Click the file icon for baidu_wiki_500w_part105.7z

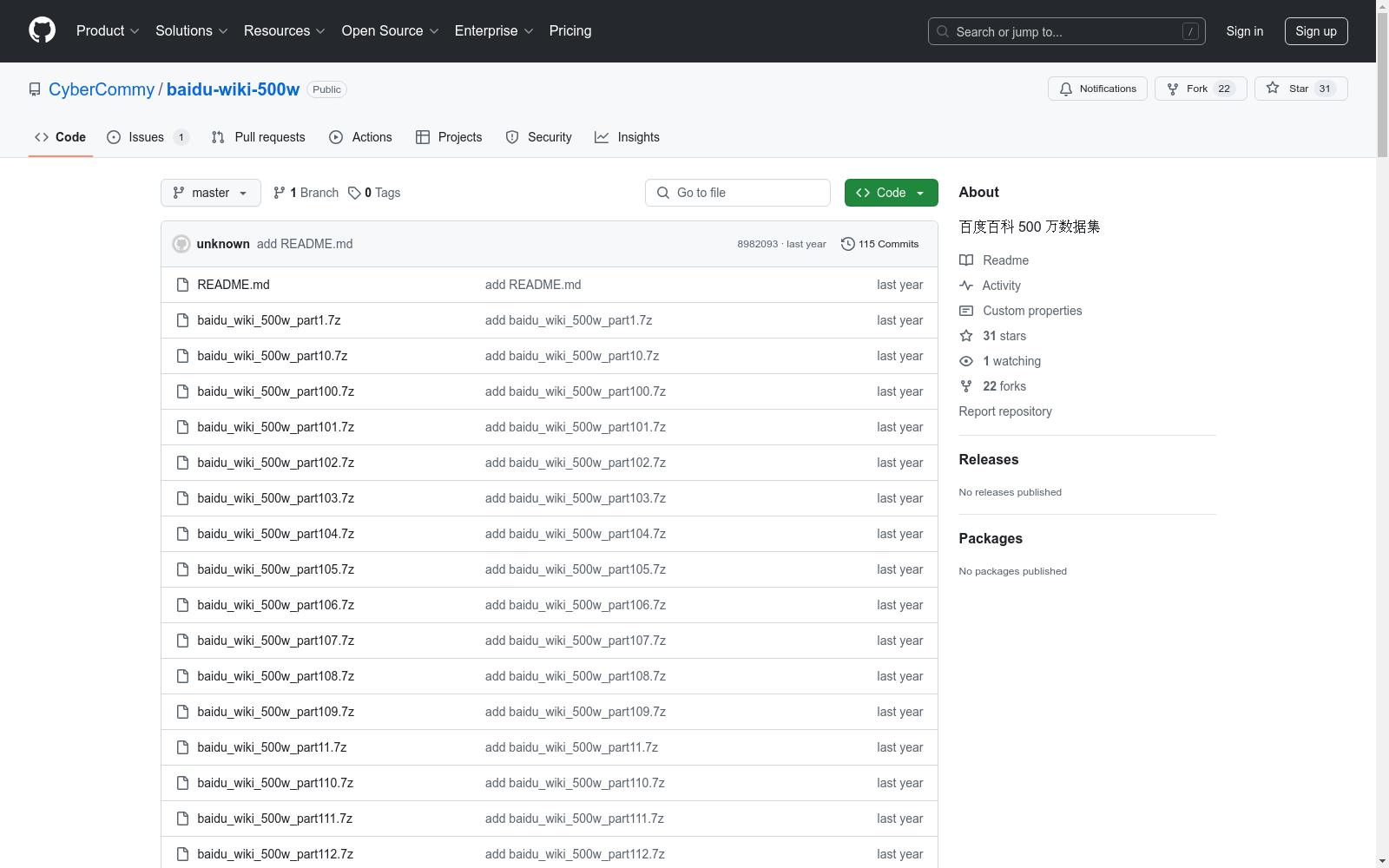point(182,569)
